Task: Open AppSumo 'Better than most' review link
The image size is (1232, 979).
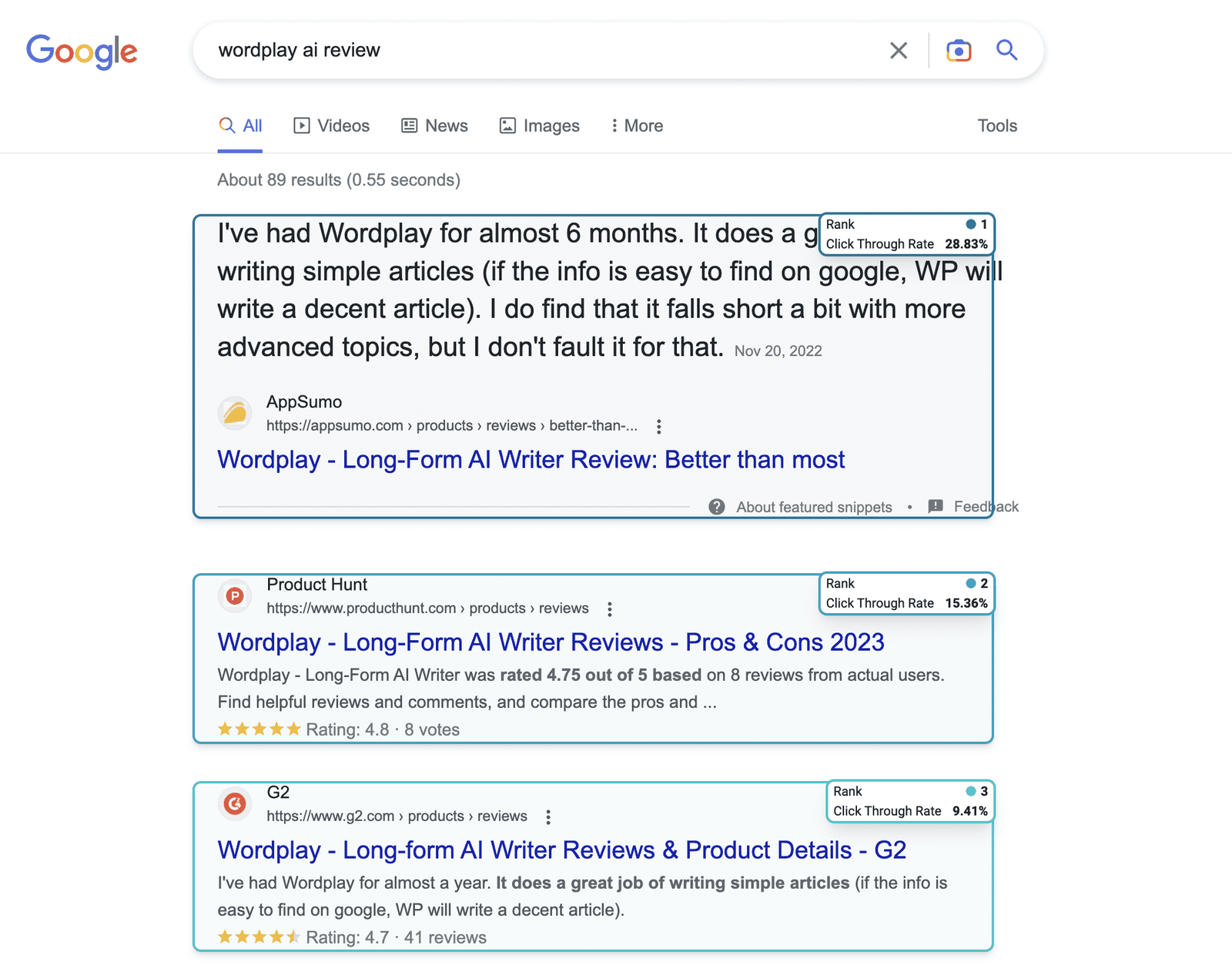Action: click(x=531, y=460)
